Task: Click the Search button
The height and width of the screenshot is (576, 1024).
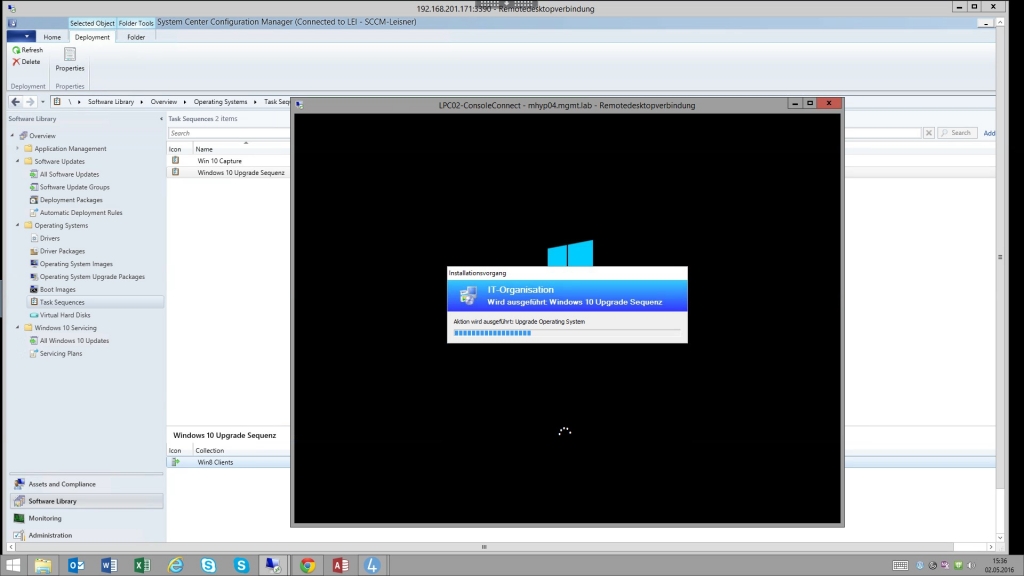Action: click(x=957, y=133)
